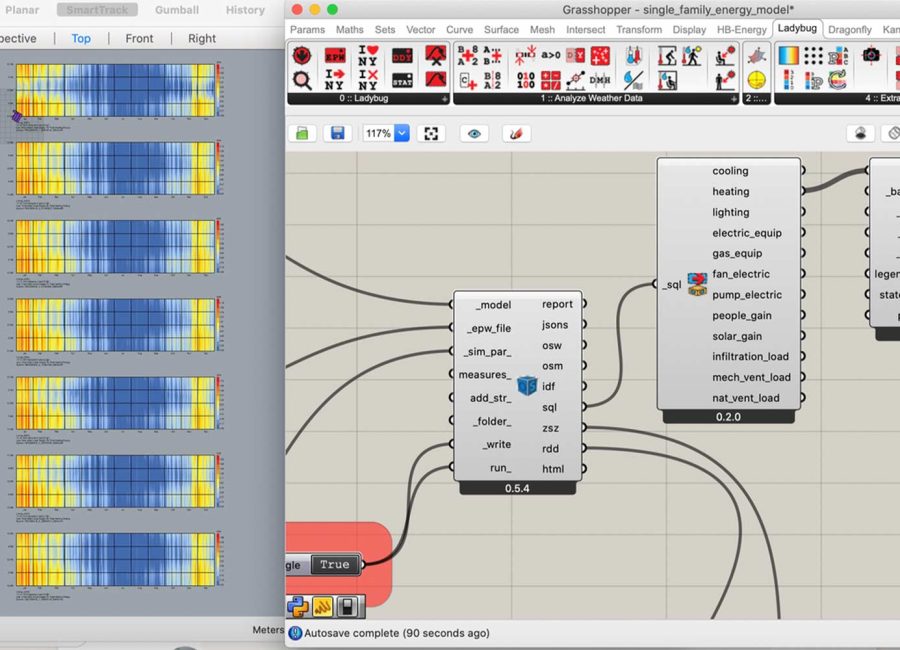Click the red sketch pen toolbar icon

tap(516, 134)
